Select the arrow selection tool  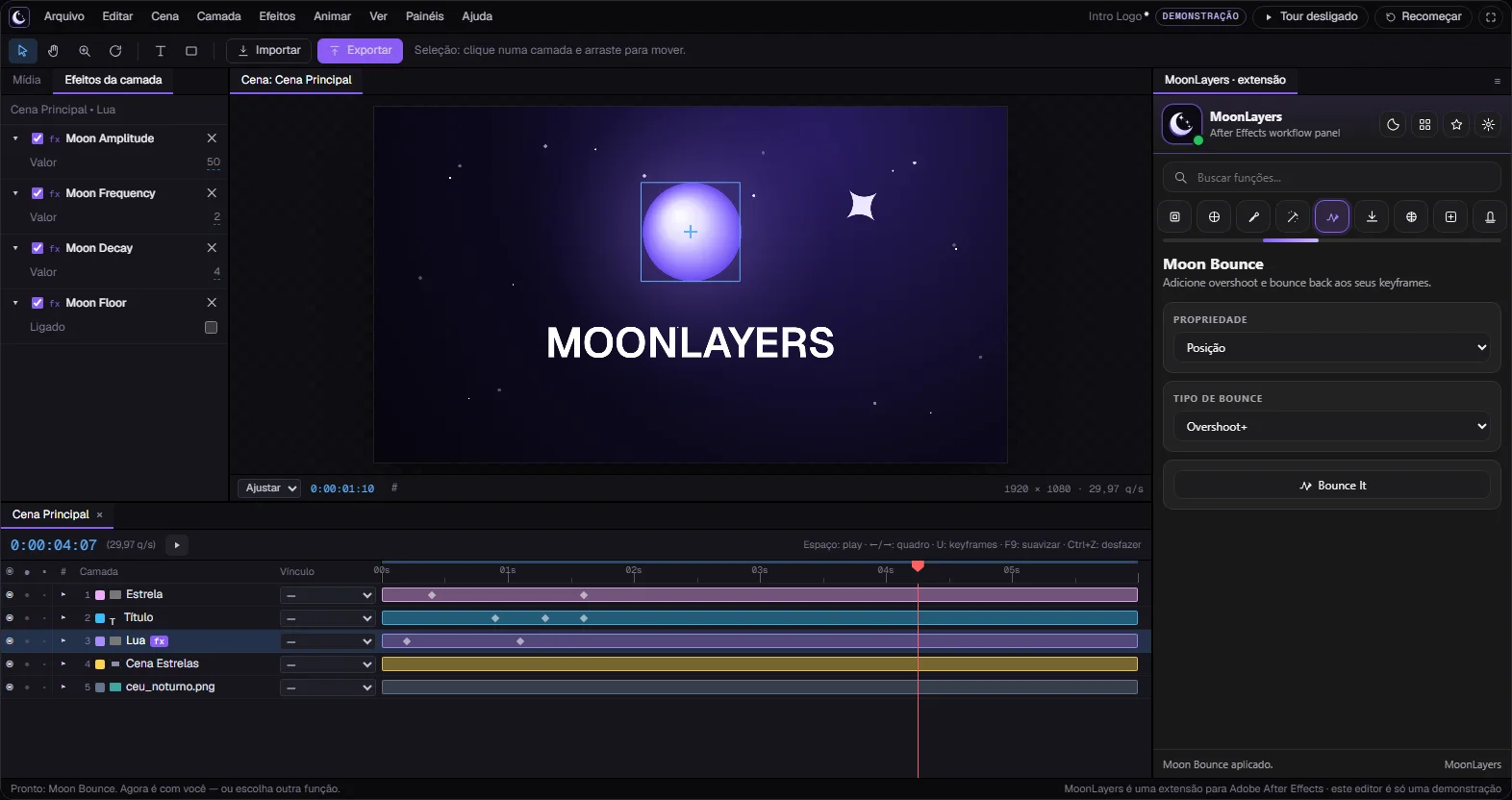tap(22, 51)
